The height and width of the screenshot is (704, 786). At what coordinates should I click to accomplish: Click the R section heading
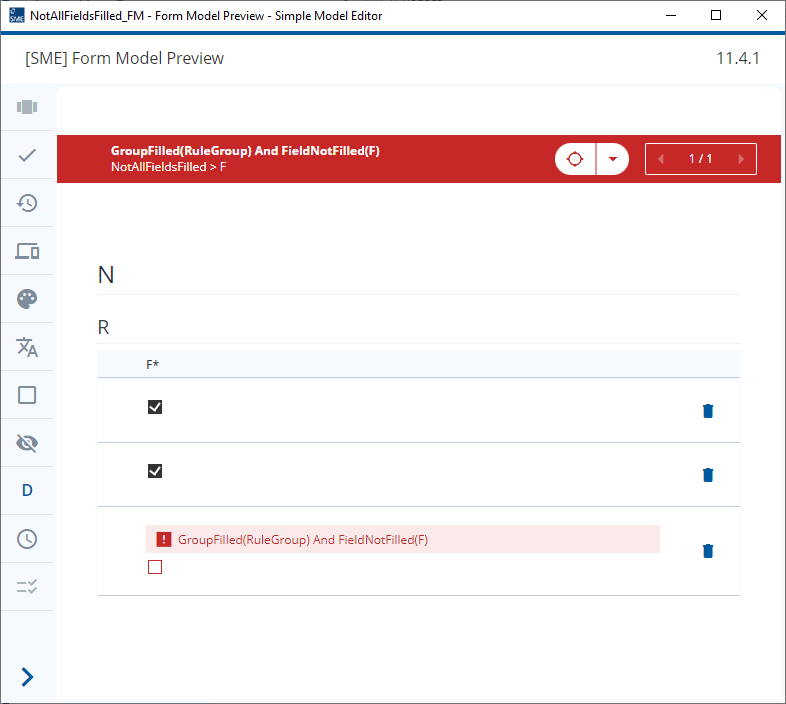pos(103,327)
